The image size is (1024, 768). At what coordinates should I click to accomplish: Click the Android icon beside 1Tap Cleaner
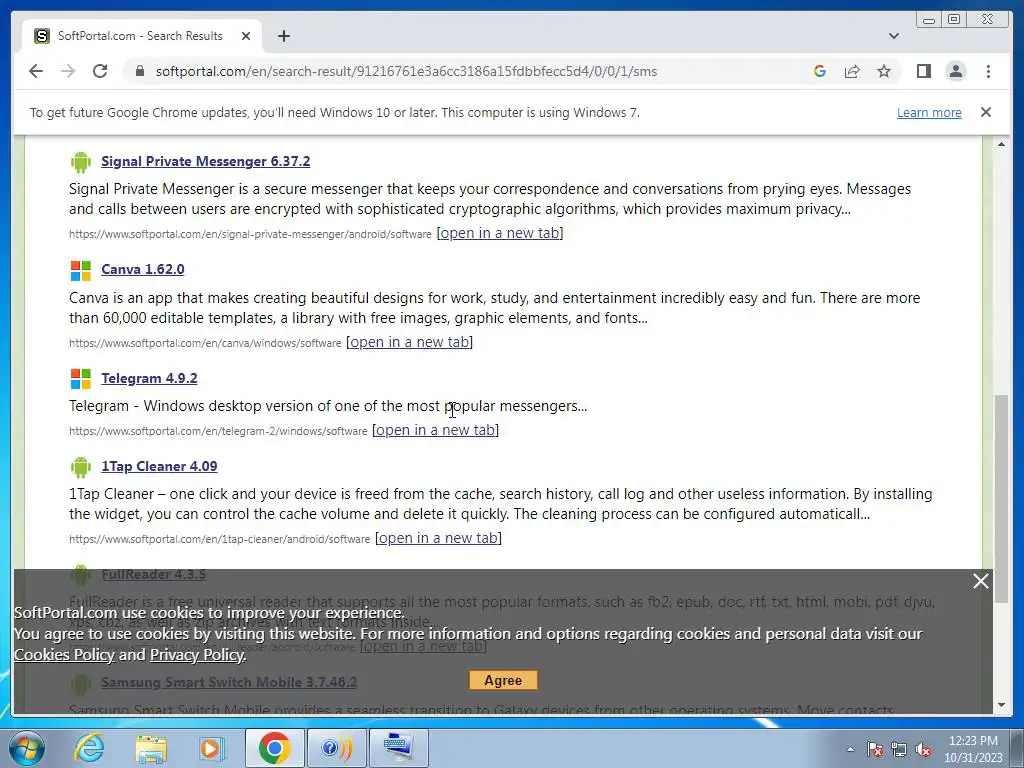click(80, 467)
